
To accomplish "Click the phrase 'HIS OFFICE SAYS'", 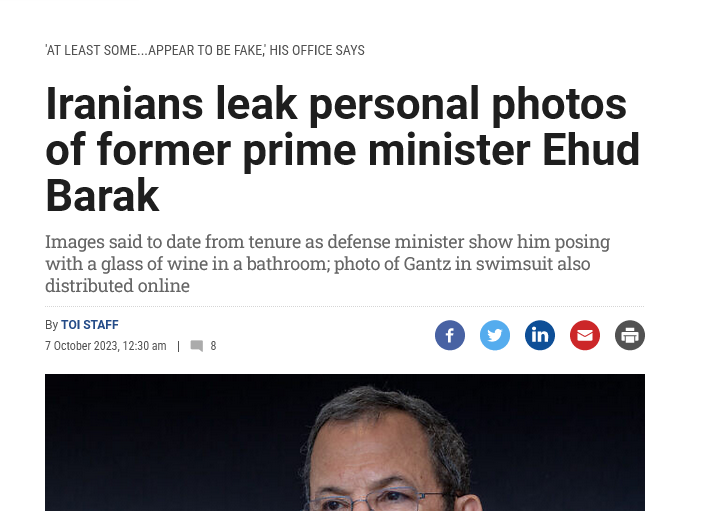I will tap(317, 50).
